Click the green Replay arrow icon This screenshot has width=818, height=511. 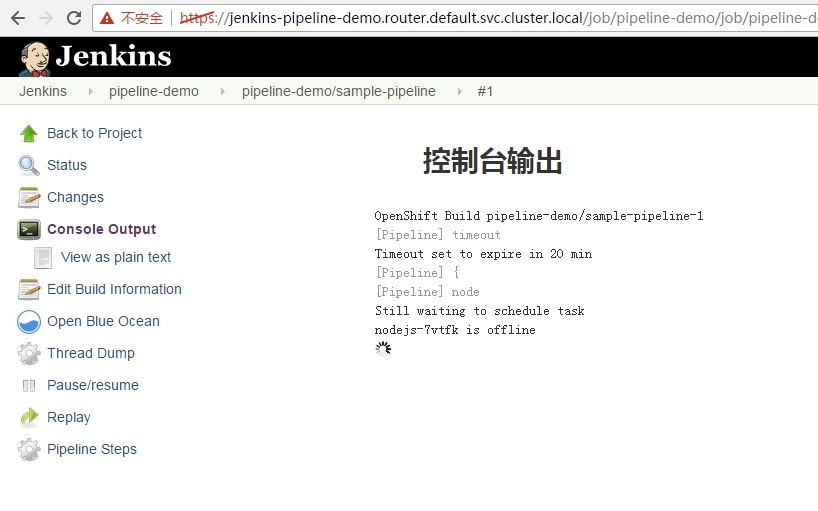[29, 417]
